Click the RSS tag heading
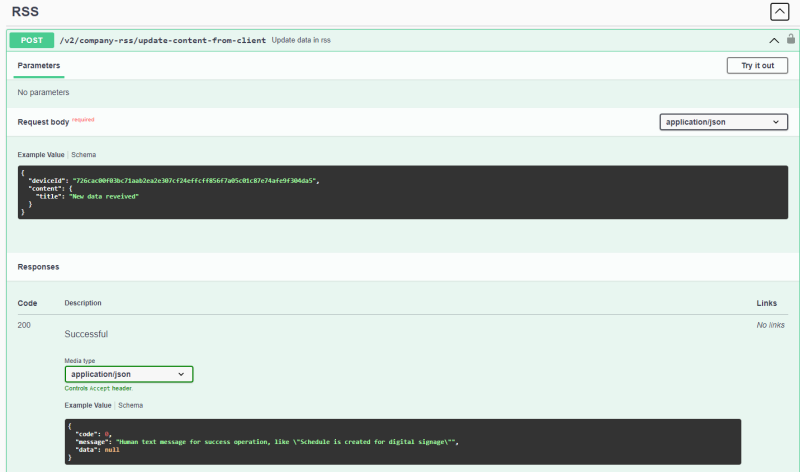Image resolution: width=800 pixels, height=472 pixels. (x=25, y=12)
